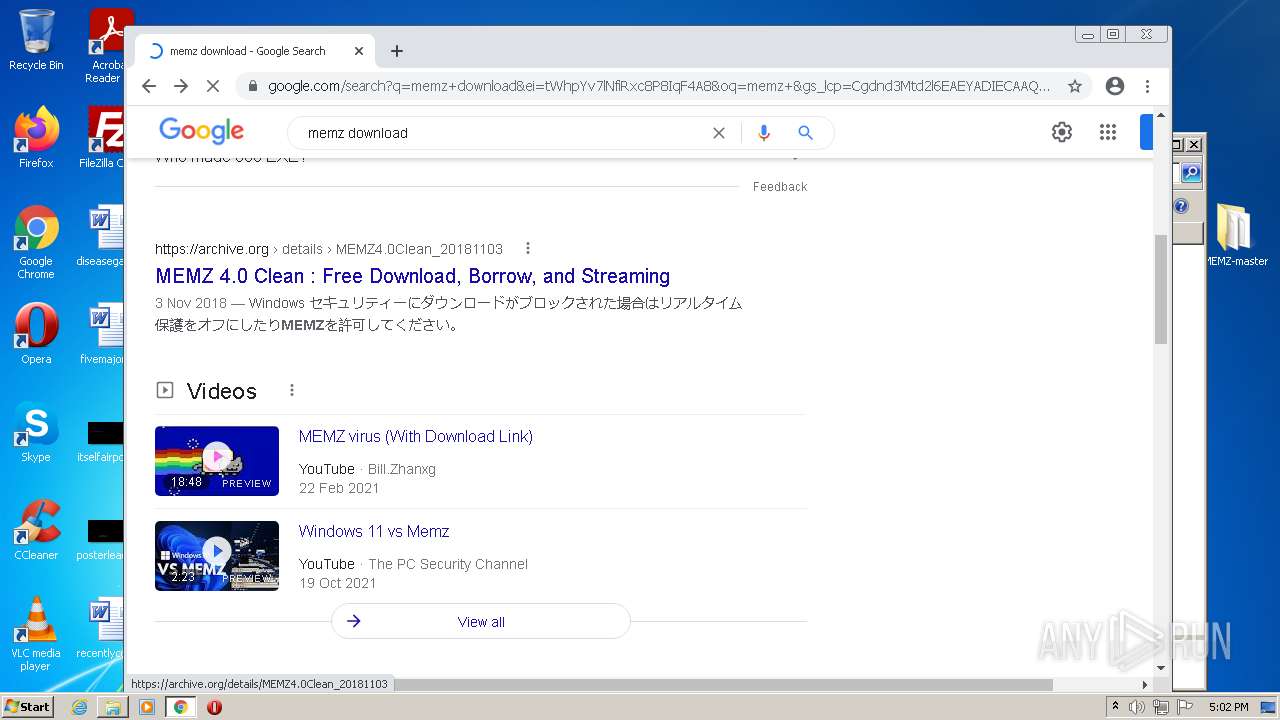Open options for archive.org result
Image resolution: width=1280 pixels, height=720 pixels.
point(528,249)
